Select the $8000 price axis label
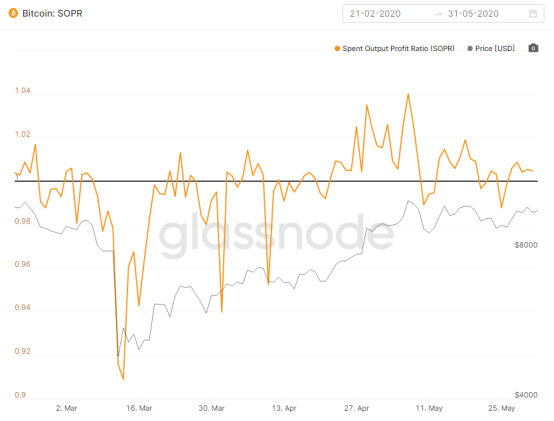Image resolution: width=554 pixels, height=421 pixels. click(x=526, y=245)
